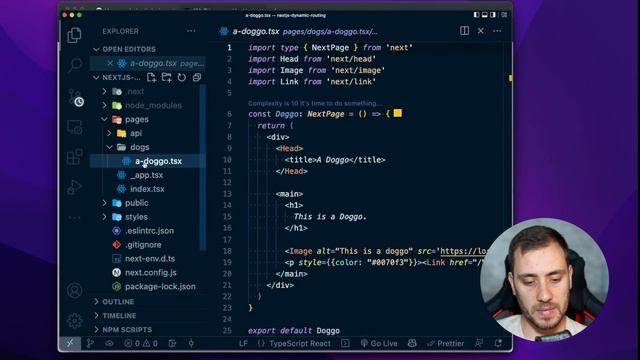Split the editor to the right
Viewport: 640px width, 360px height.
click(x=464, y=31)
